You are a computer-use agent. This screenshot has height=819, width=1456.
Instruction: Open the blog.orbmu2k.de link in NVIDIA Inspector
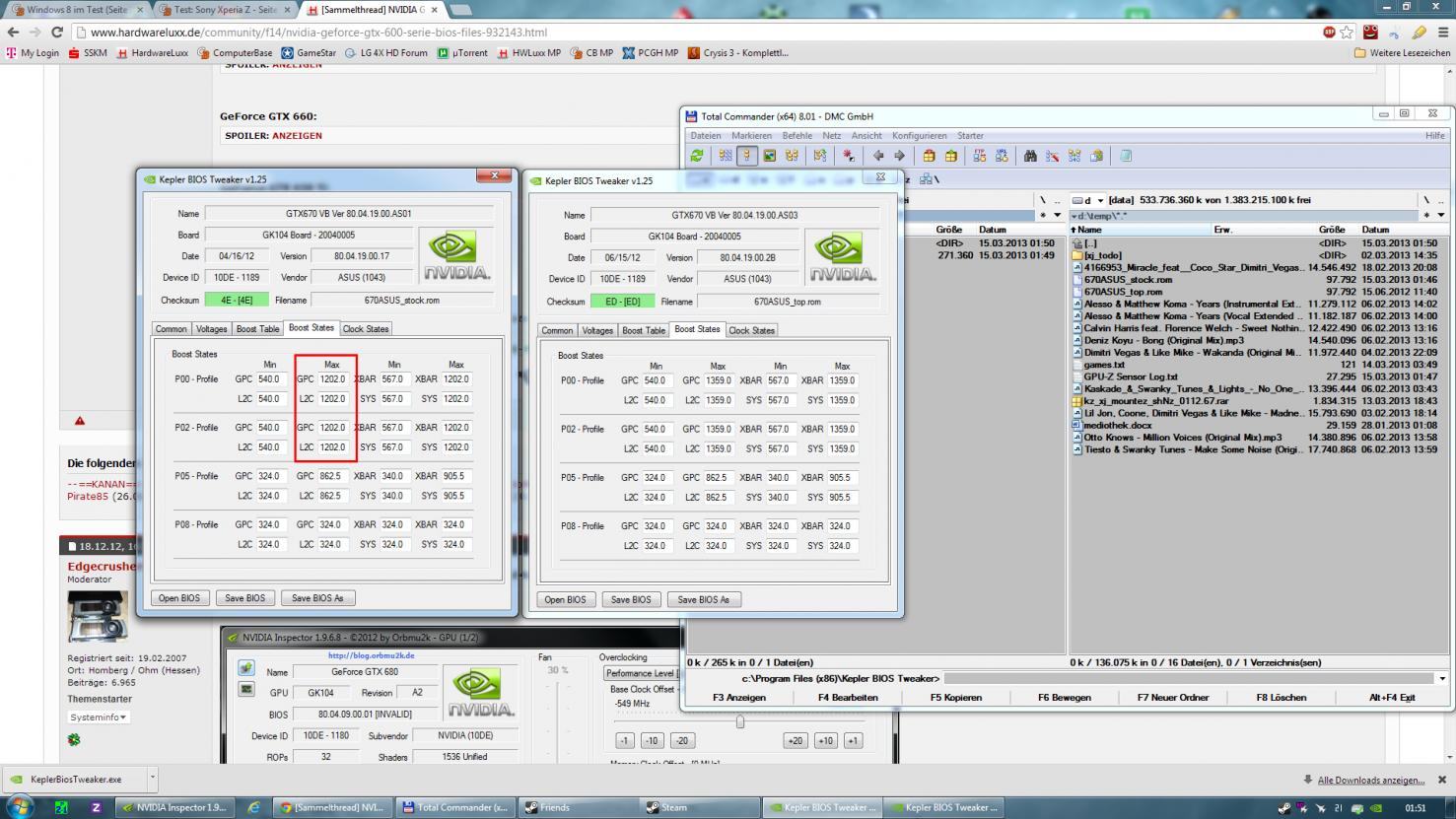(371, 655)
